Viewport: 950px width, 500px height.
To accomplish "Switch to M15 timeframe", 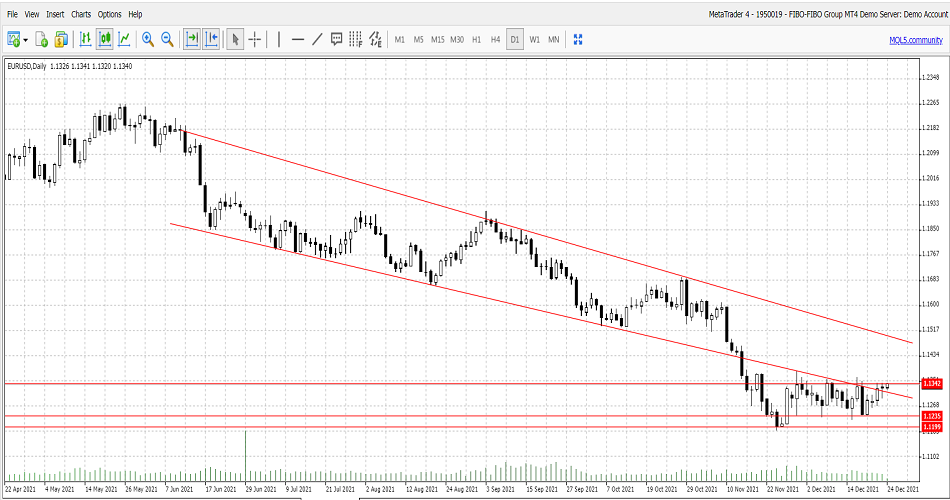I will click(437, 39).
